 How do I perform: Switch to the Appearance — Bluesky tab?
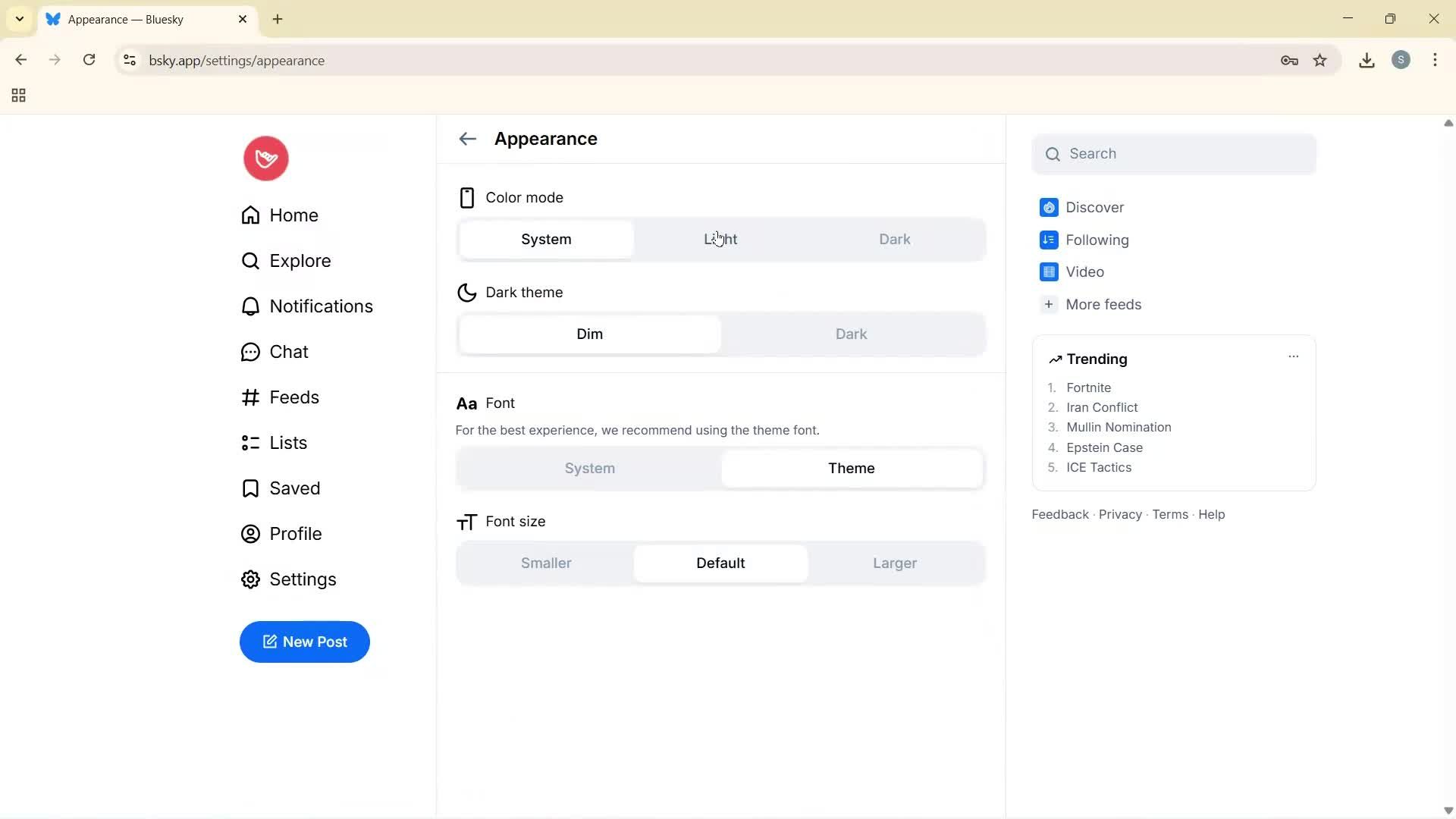[136, 19]
